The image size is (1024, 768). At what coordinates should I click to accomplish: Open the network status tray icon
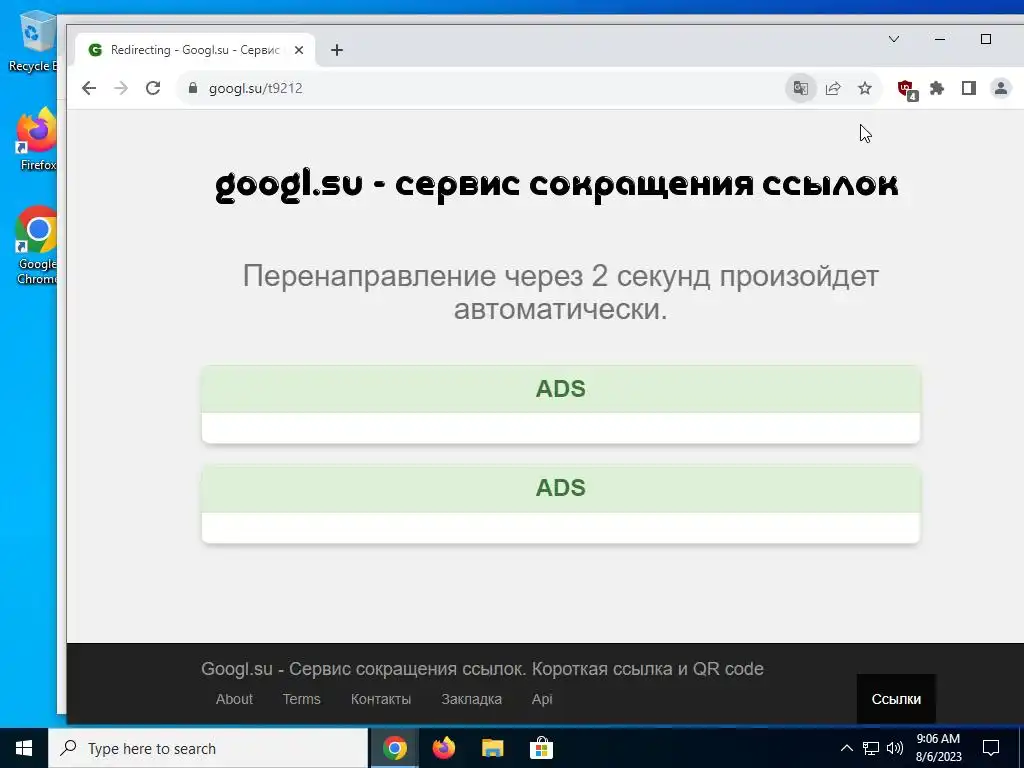click(x=871, y=748)
